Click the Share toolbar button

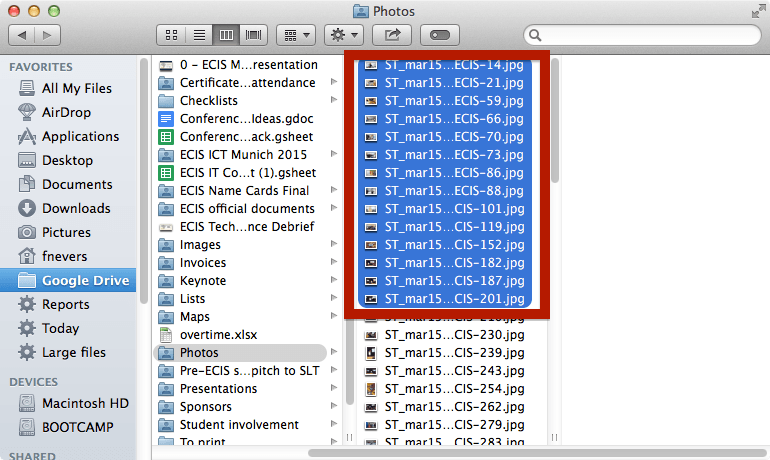392,35
